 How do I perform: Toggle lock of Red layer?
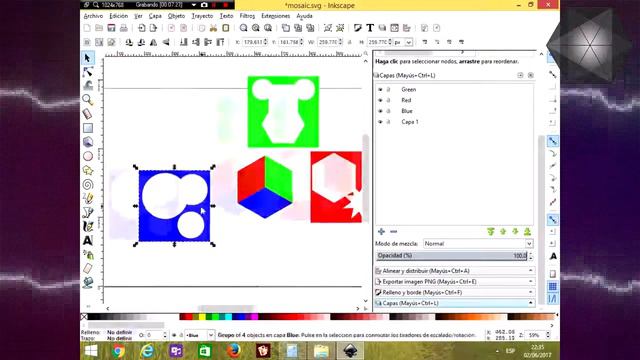[389, 100]
